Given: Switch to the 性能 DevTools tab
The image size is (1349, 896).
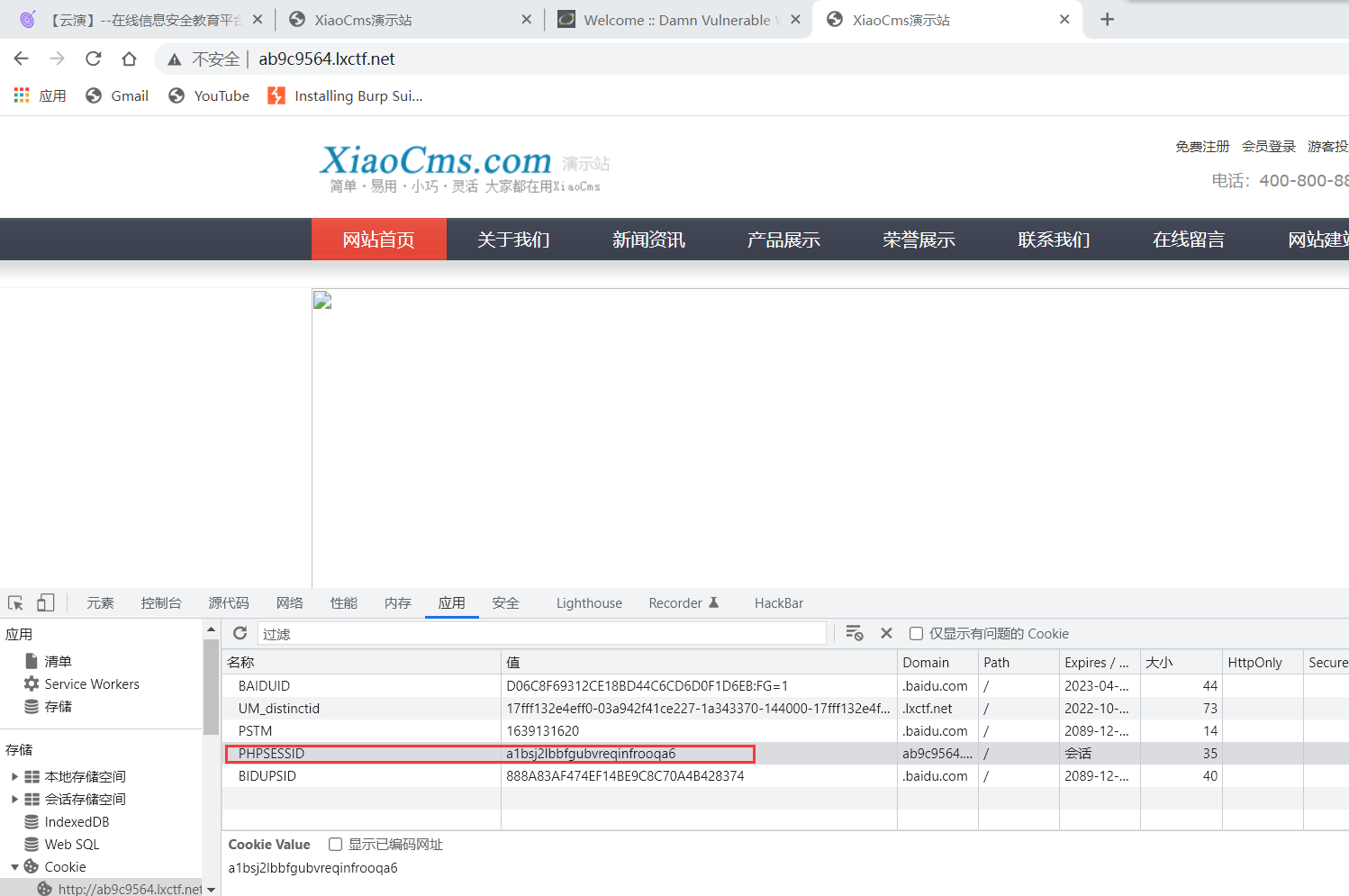Looking at the screenshot, I should click(x=344, y=603).
